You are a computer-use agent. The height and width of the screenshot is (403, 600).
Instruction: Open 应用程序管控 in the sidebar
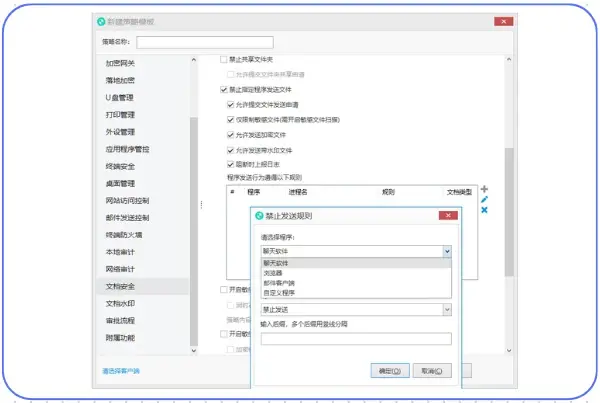pyautogui.click(x=127, y=149)
